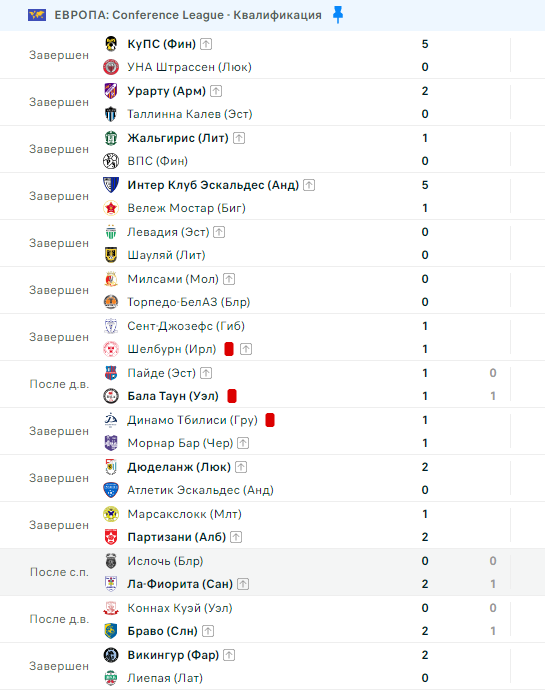Open the Дюделанж (Люк) match details
The image size is (545, 694).
tap(272, 478)
